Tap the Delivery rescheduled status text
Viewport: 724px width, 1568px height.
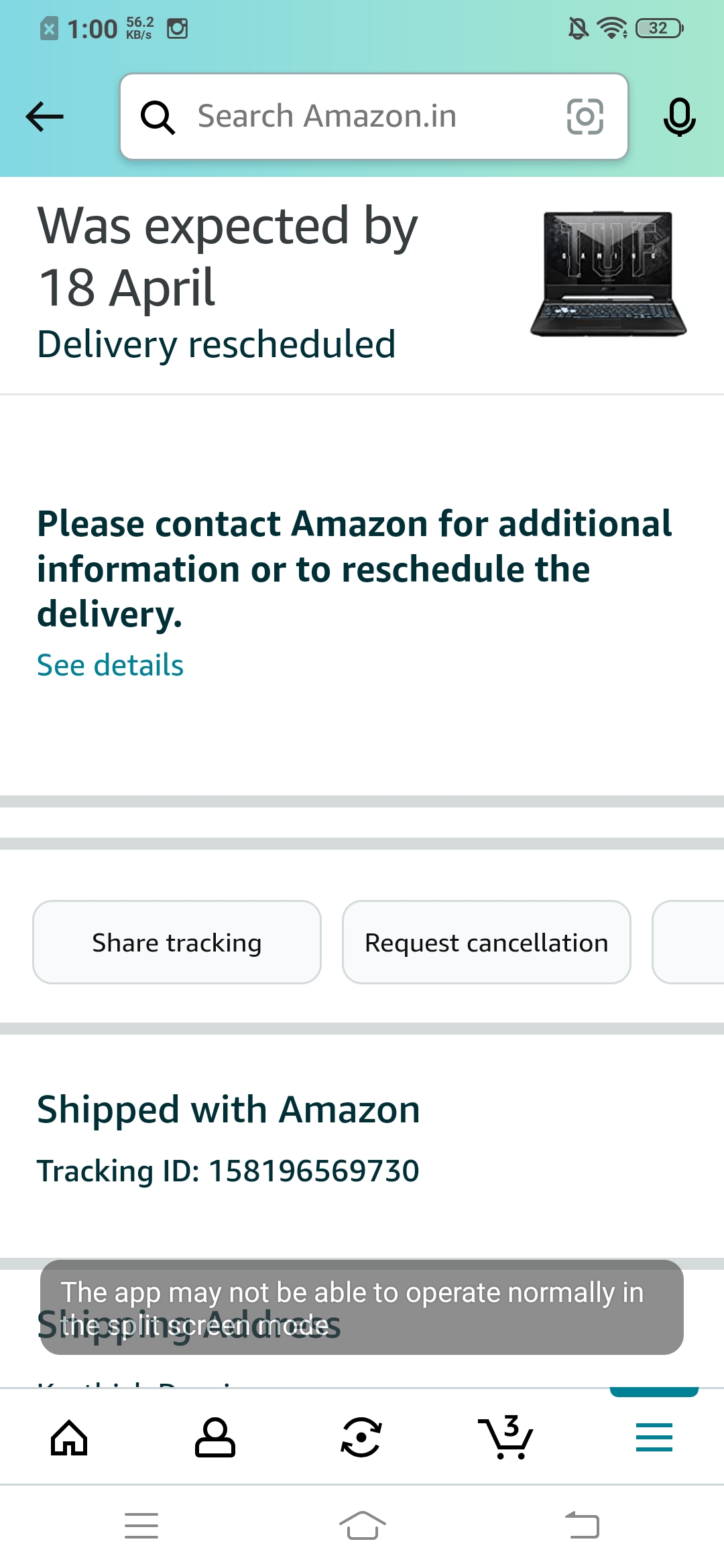(216, 344)
